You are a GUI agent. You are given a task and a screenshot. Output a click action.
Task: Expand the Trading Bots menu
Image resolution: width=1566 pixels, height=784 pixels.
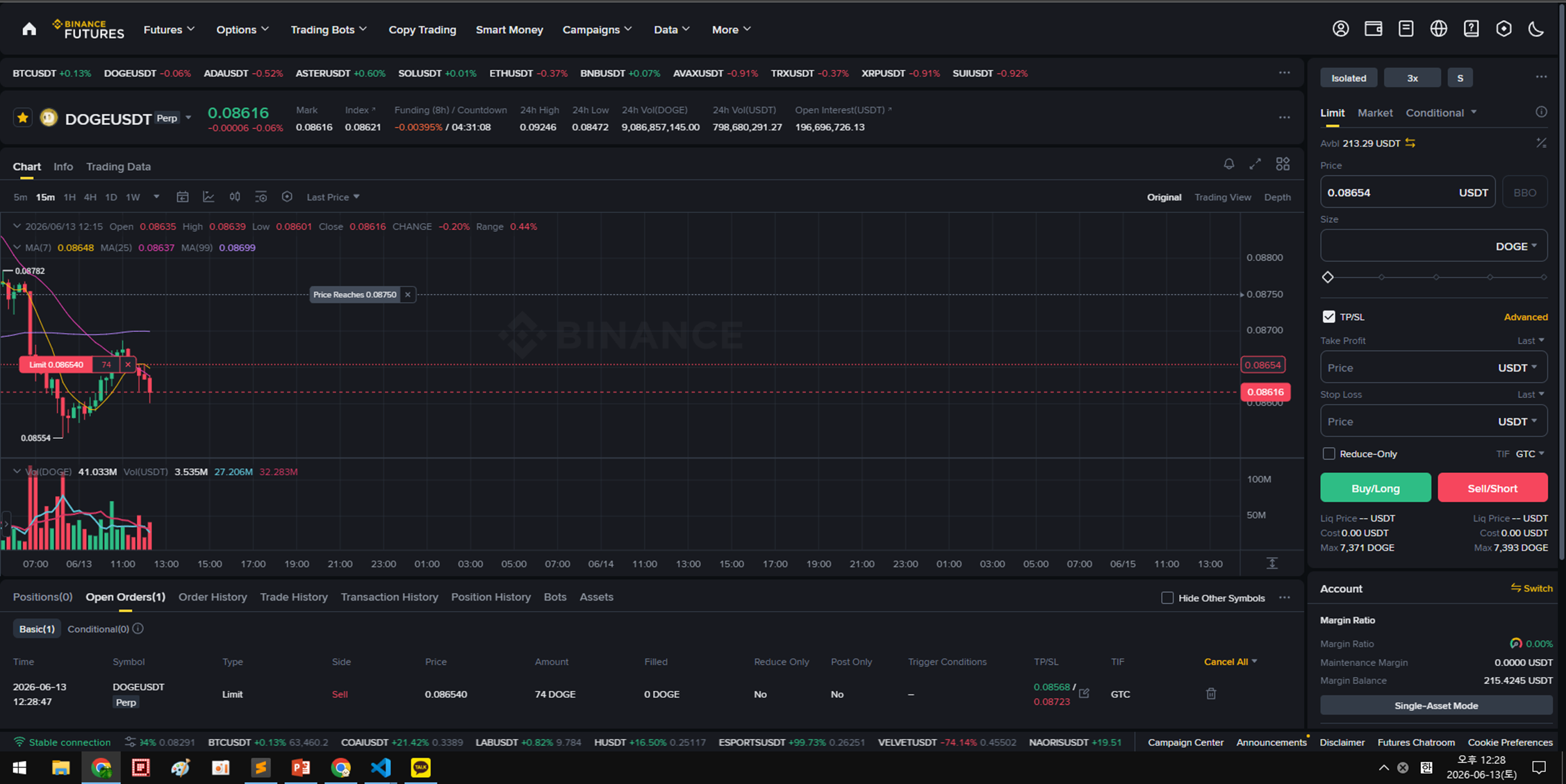click(x=328, y=29)
